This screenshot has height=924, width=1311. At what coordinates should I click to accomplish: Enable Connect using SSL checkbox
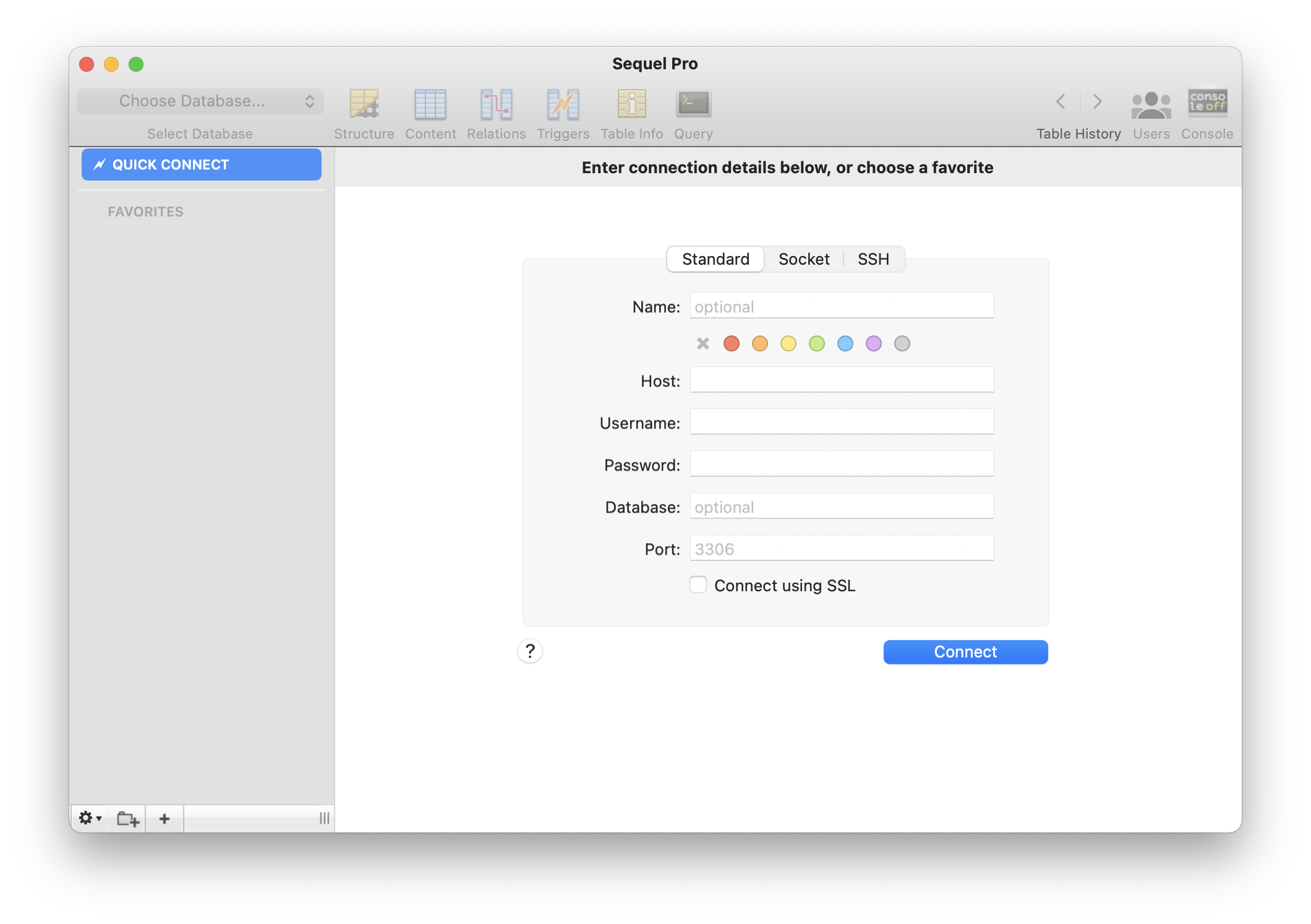pos(698,584)
